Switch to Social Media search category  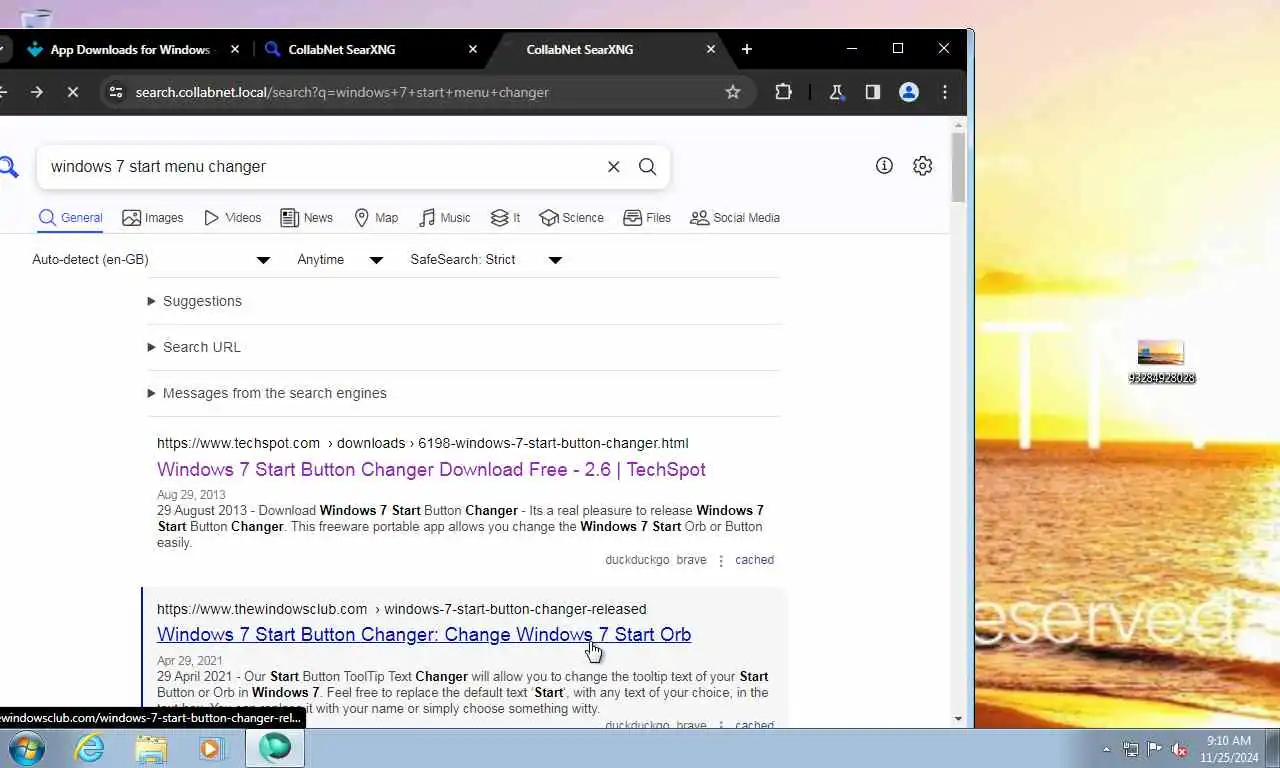(735, 218)
